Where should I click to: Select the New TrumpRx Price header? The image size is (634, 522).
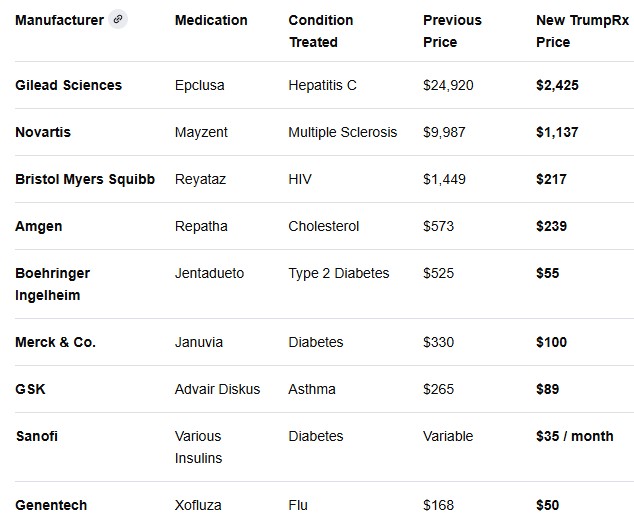pyautogui.click(x=575, y=31)
